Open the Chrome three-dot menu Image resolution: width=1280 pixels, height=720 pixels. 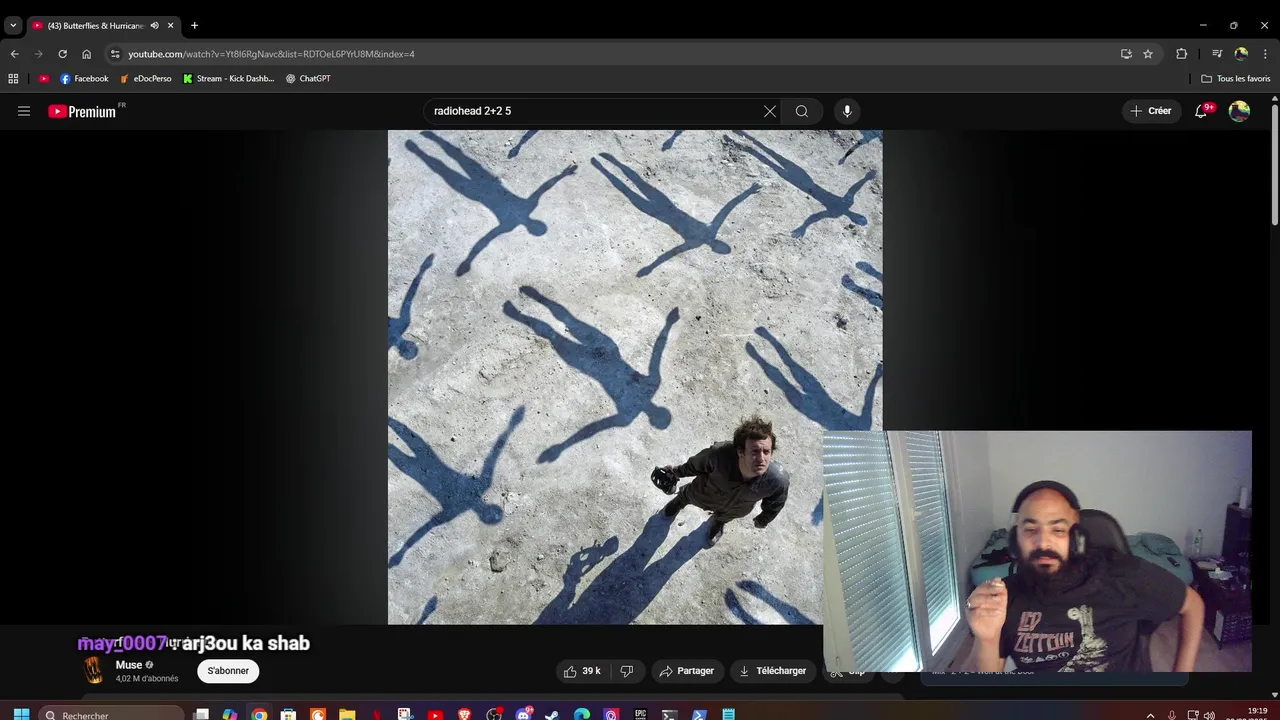(x=1265, y=54)
